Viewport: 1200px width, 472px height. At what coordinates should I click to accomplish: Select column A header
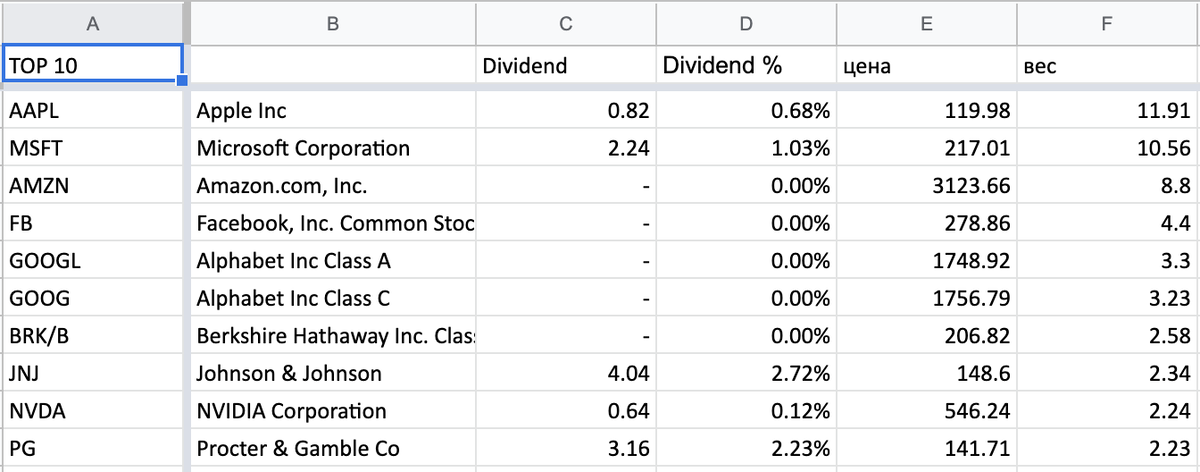click(x=92, y=24)
